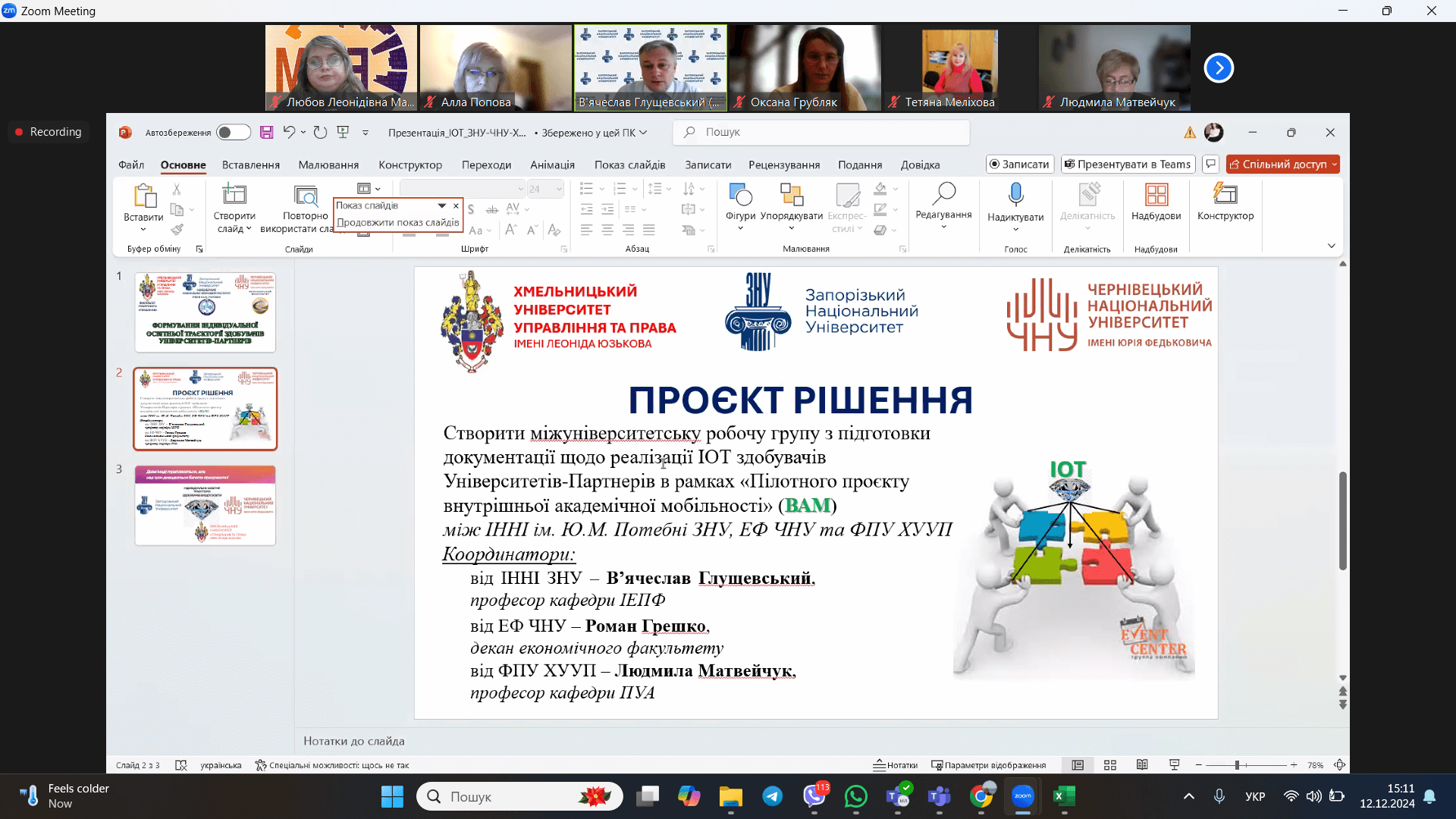Screen dimensions: 1456x819
Task: Switch to slide sorter view
Action: pos(1110,765)
